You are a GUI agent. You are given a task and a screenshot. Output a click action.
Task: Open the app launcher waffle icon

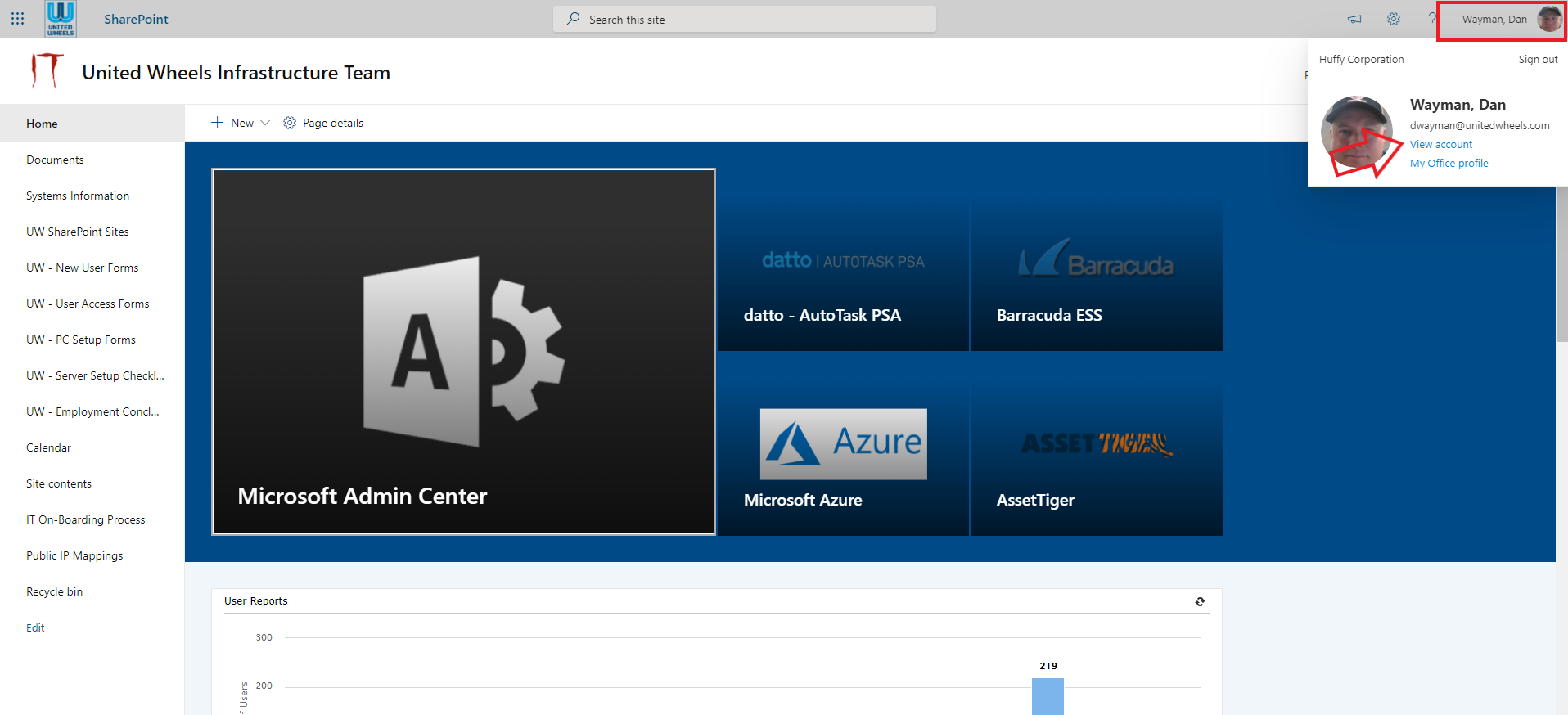pos(17,19)
